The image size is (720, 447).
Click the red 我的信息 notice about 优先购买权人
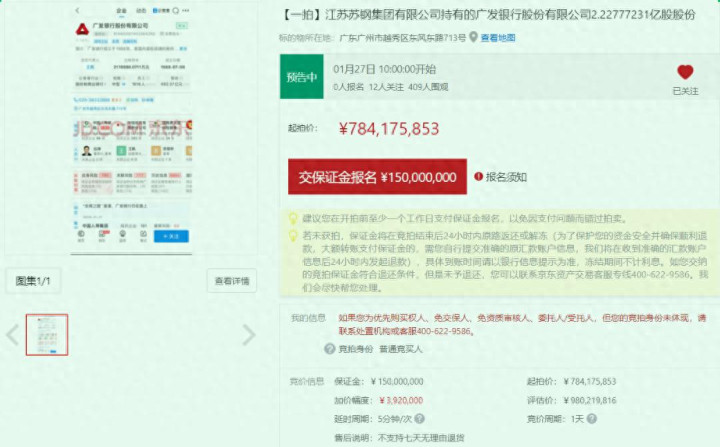pyautogui.click(x=522, y=324)
